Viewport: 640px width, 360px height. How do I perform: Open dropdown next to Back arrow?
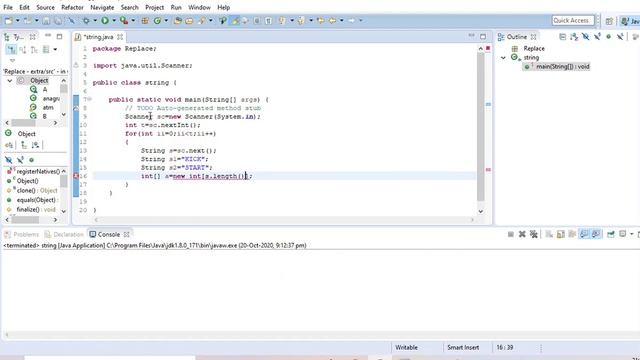point(342,20)
